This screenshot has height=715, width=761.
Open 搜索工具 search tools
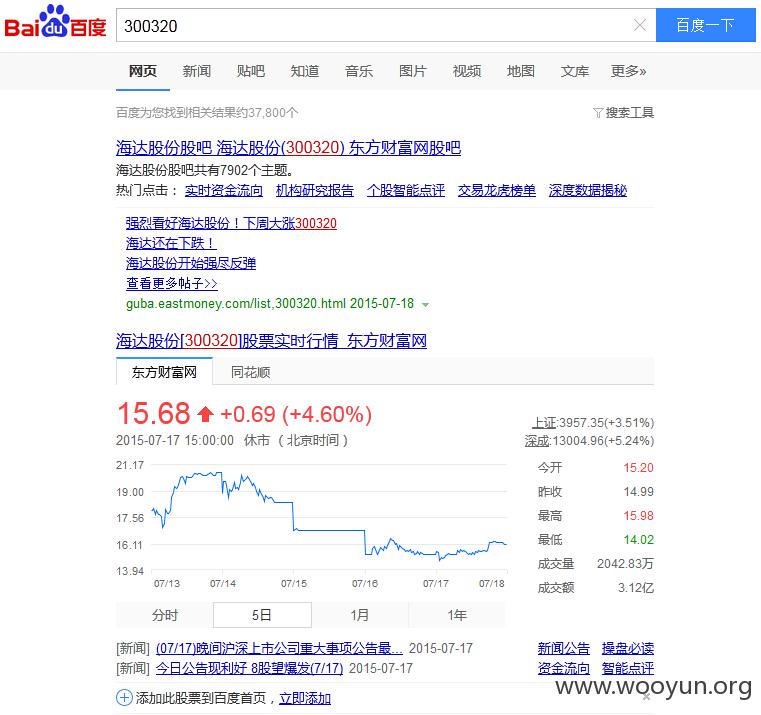(629, 113)
